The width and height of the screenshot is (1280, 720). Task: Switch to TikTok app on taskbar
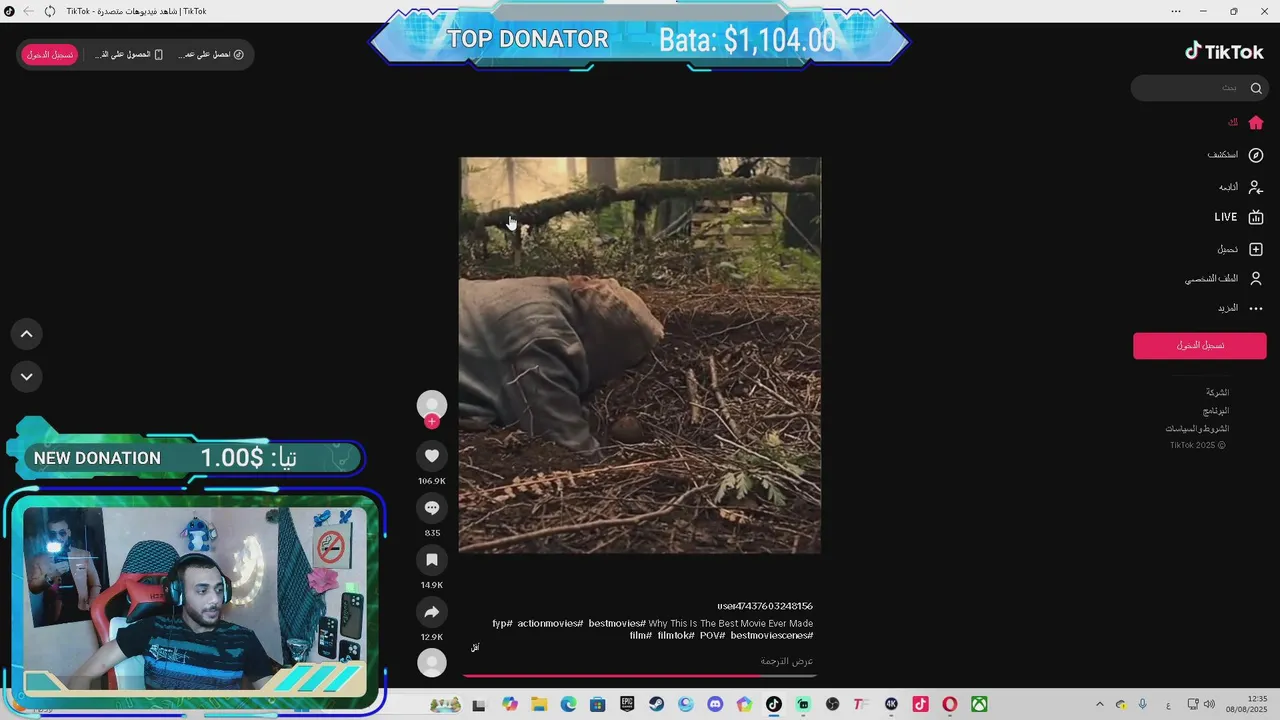[x=773, y=705]
